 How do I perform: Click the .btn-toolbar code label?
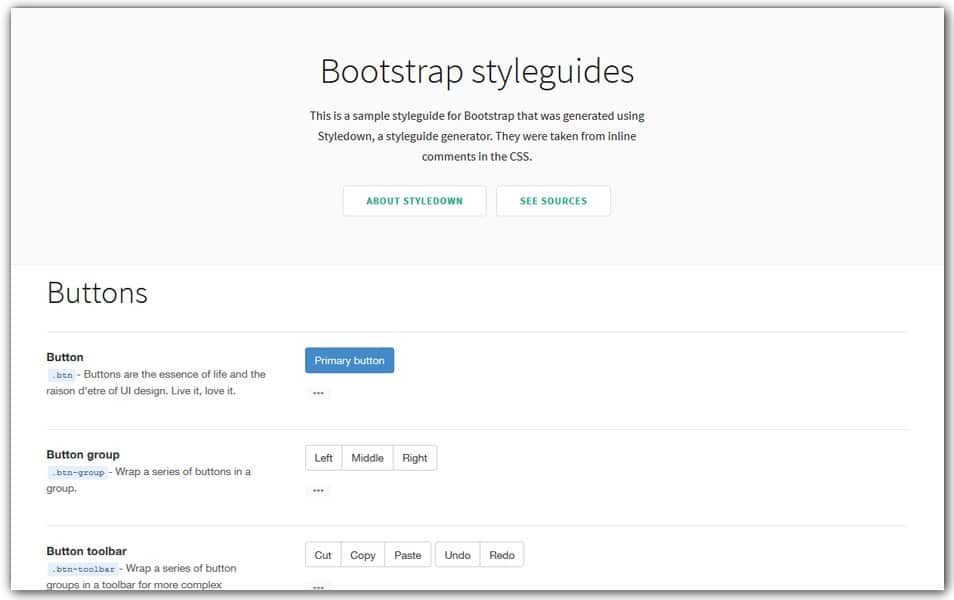pyautogui.click(x=82, y=568)
